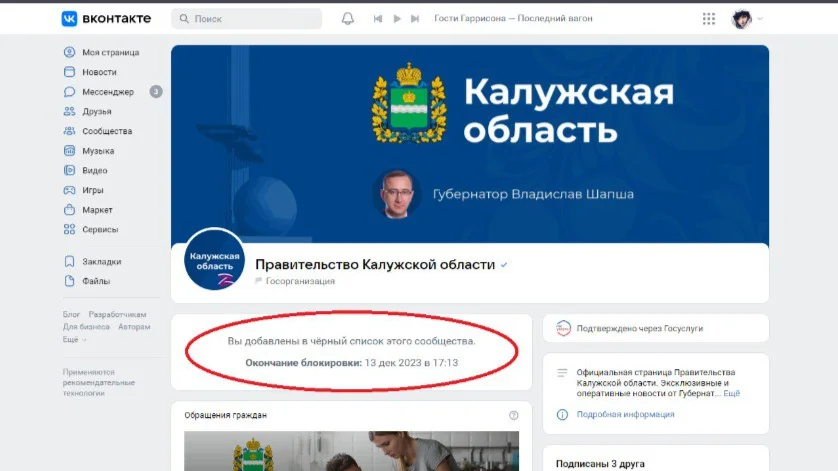Screen dimensions: 838x471
Task: Open notifications bell icon
Action: 347,19
